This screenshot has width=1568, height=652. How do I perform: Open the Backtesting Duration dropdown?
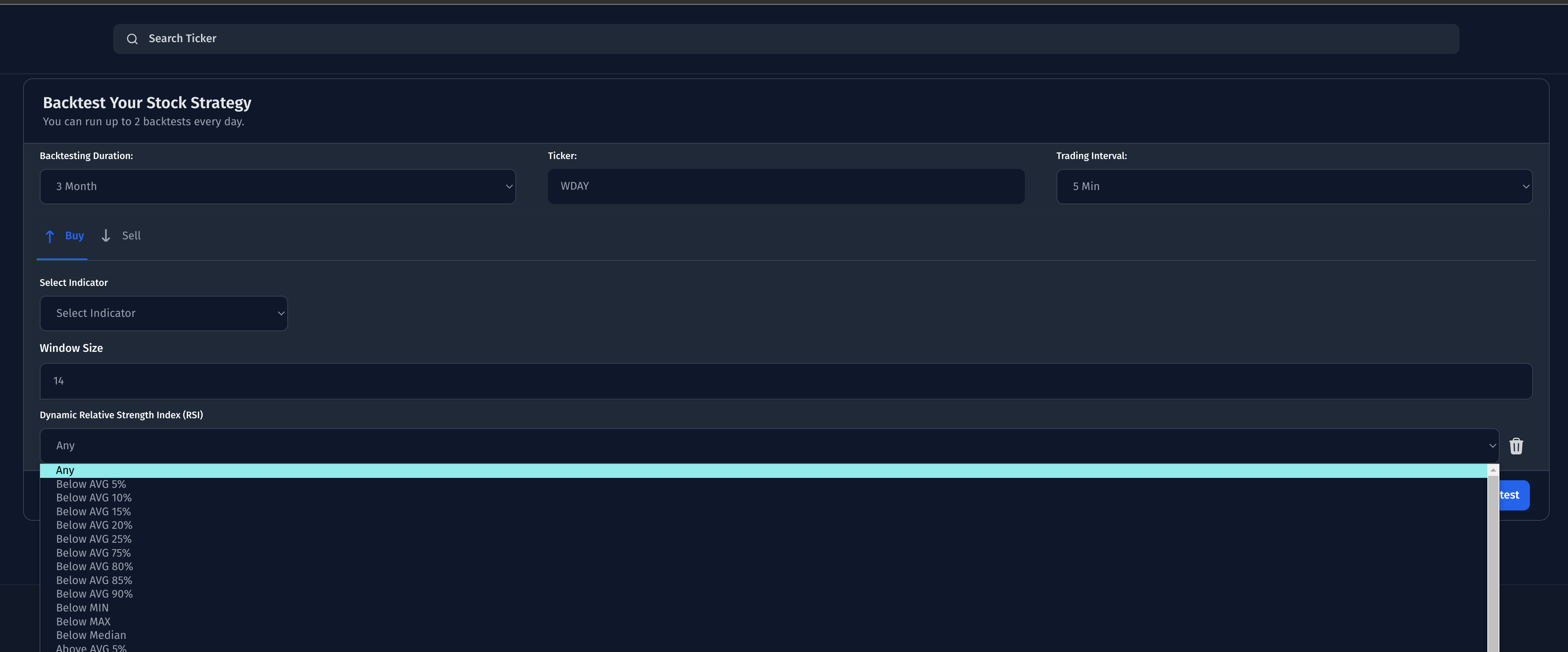278,186
